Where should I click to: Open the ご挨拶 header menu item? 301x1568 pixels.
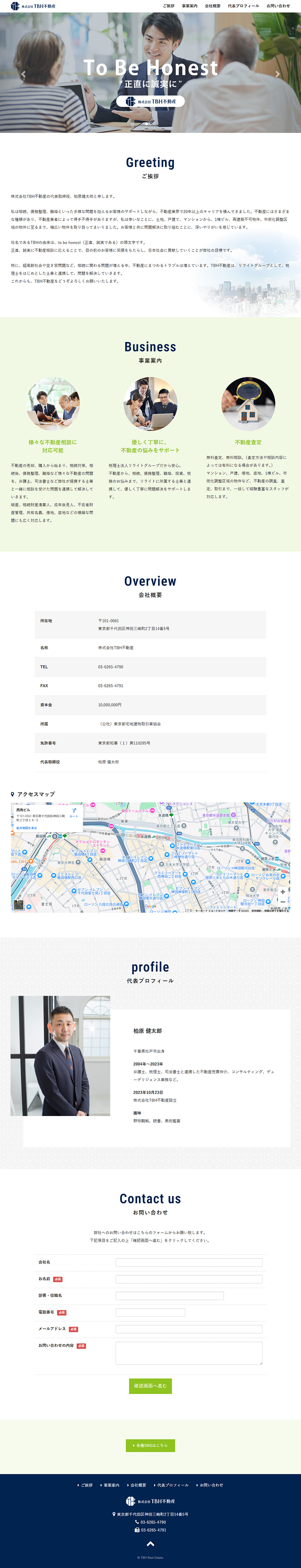[169, 6]
